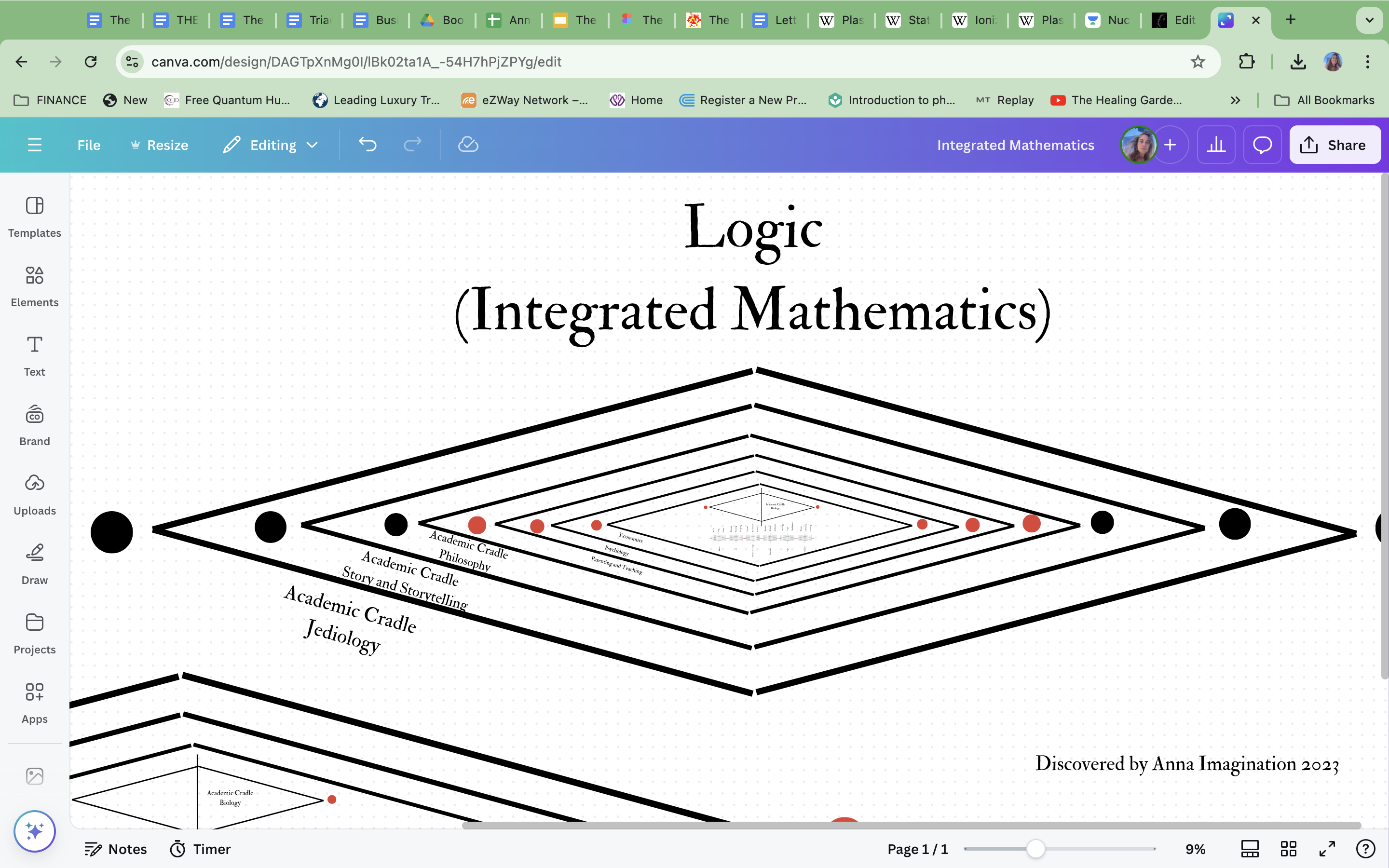
Task: Click the analytics chart icon
Action: (1216, 145)
